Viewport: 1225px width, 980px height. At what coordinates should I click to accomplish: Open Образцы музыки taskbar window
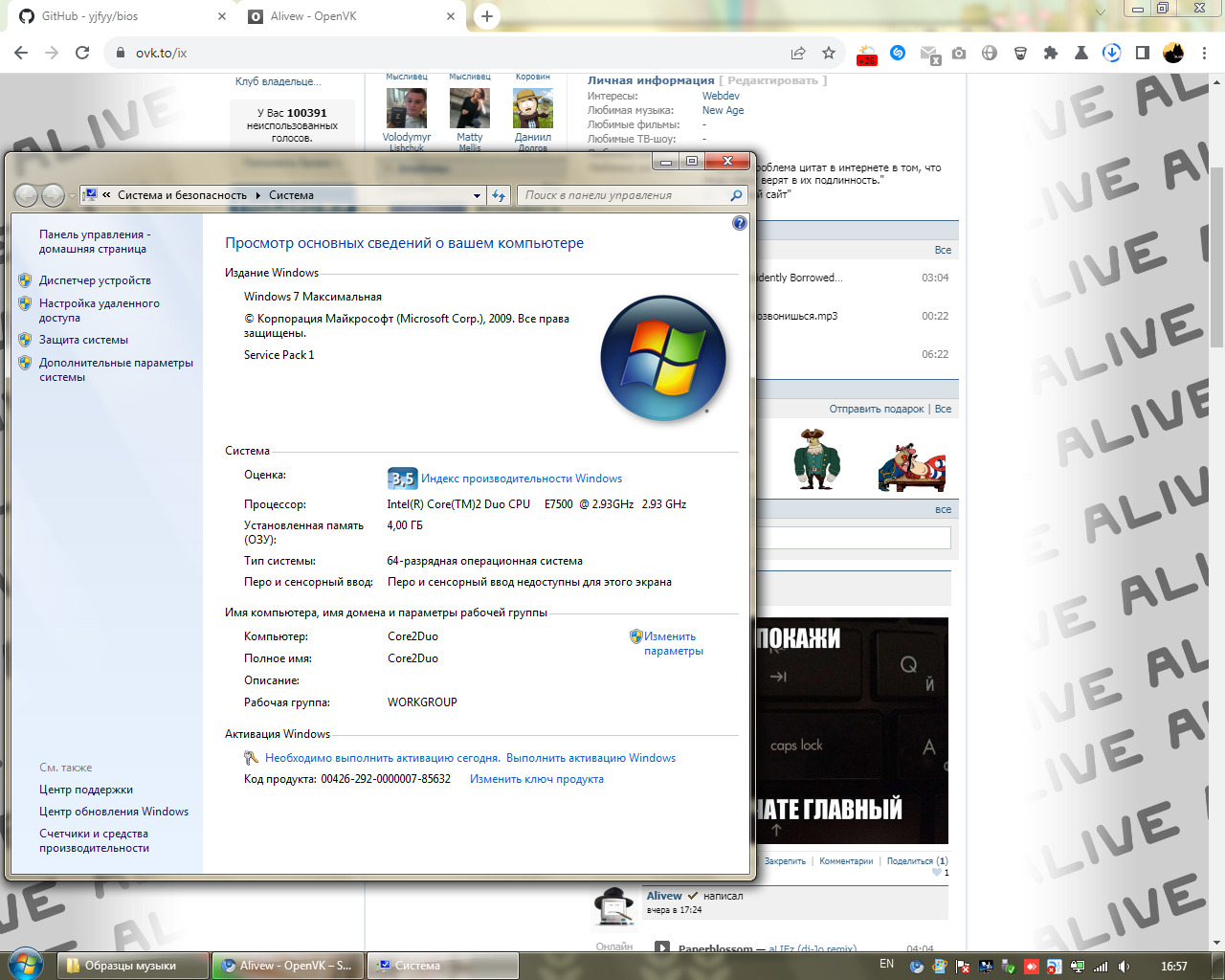tap(130, 966)
